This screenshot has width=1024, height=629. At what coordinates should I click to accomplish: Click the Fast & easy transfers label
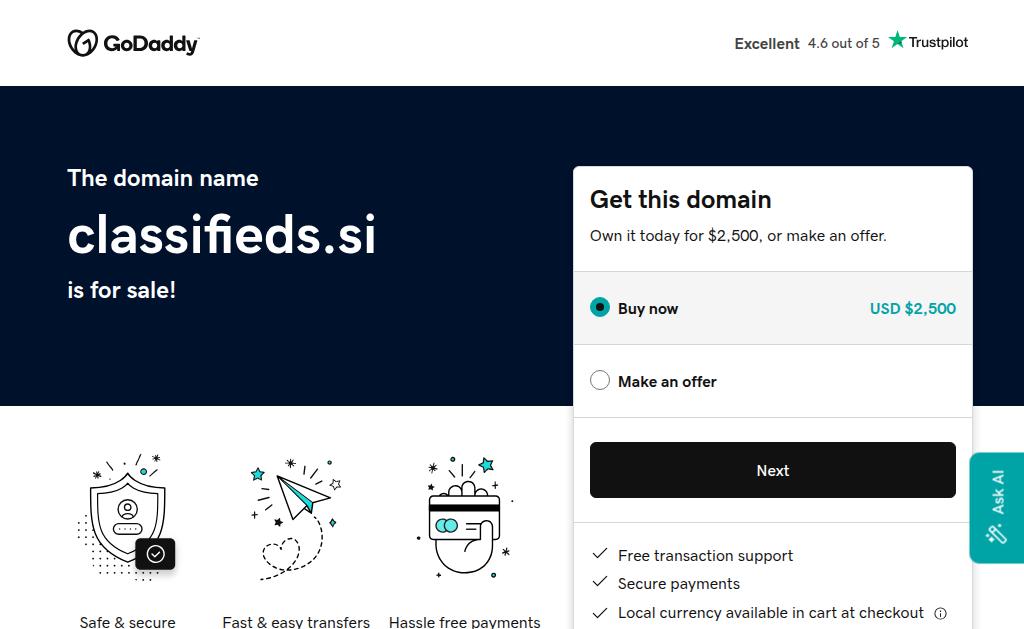coord(296,622)
